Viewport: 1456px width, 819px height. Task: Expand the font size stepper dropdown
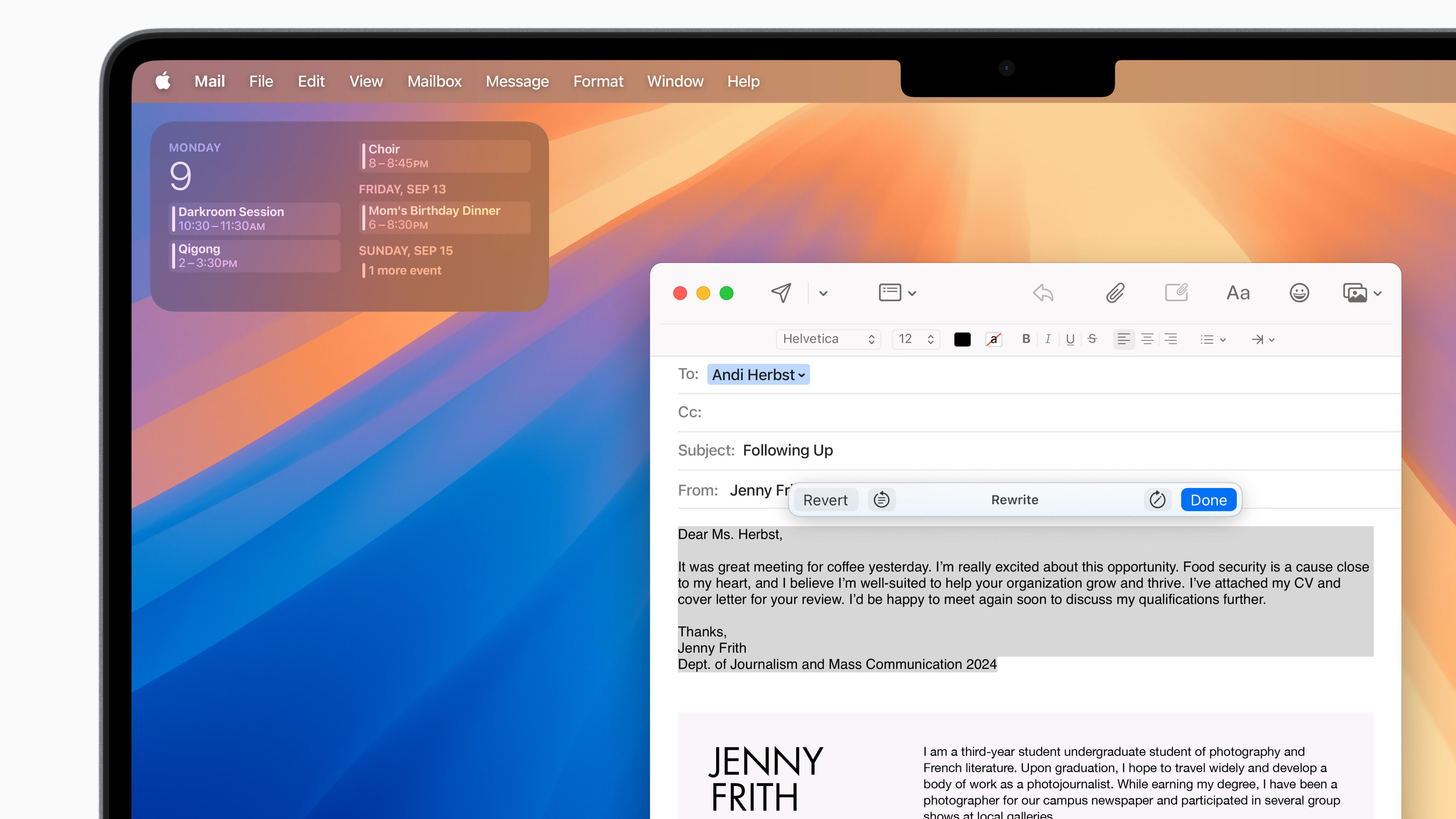point(927,339)
